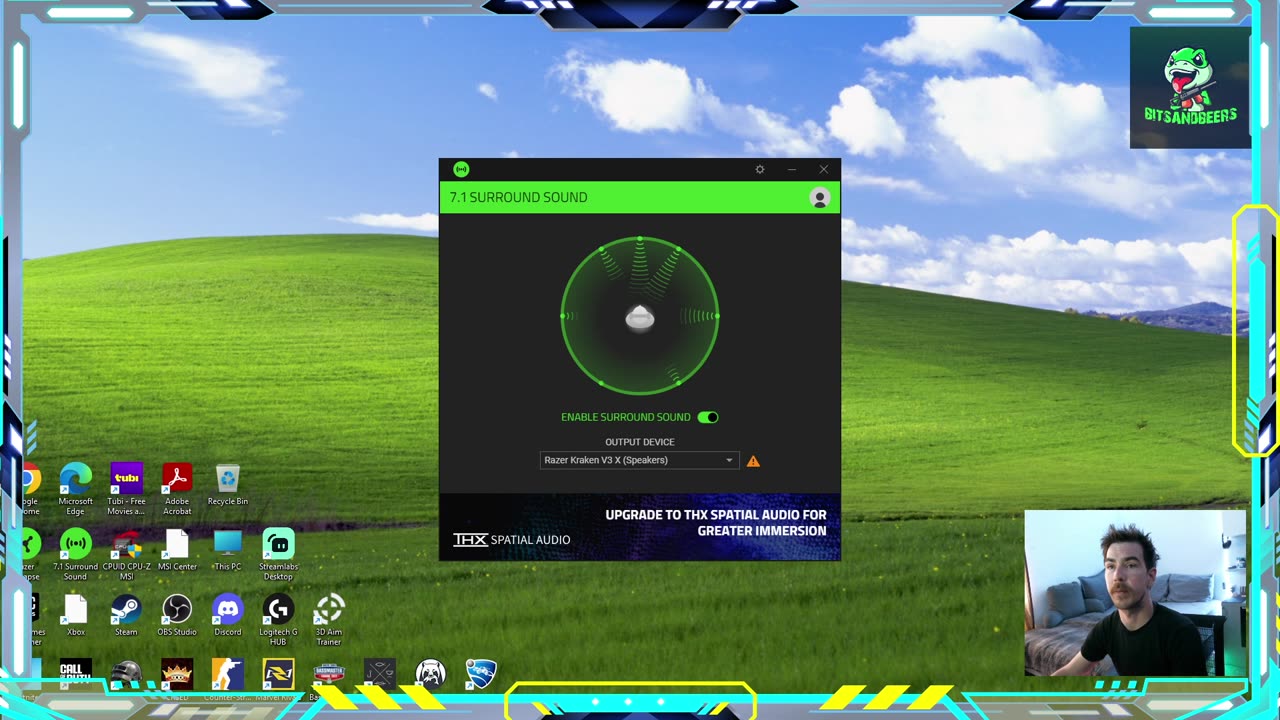
Task: Select the 3D Aim Trainer shortcut
Action: pyautogui.click(x=329, y=620)
